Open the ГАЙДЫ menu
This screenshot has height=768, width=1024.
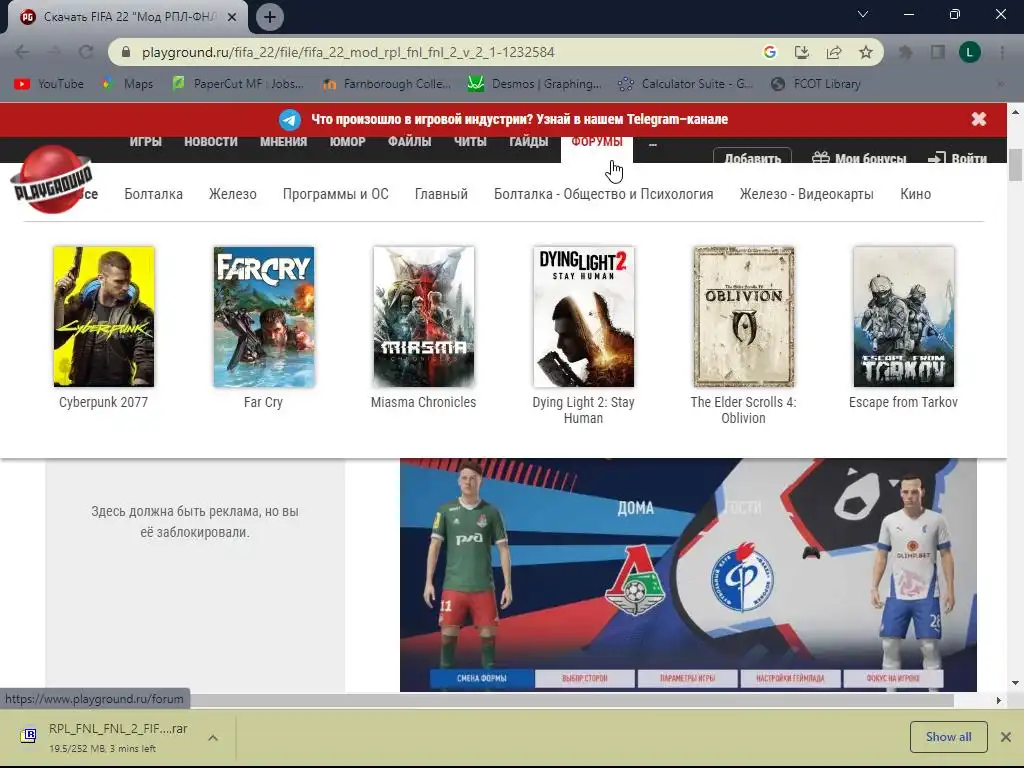pyautogui.click(x=528, y=142)
